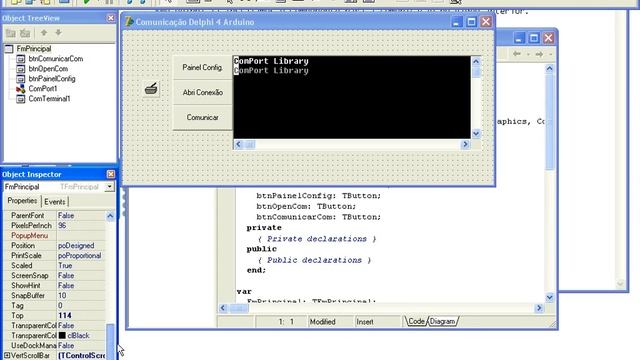This screenshot has height=360, width=640.
Task: Switch to Diagram tab in editor
Action: pos(442,321)
